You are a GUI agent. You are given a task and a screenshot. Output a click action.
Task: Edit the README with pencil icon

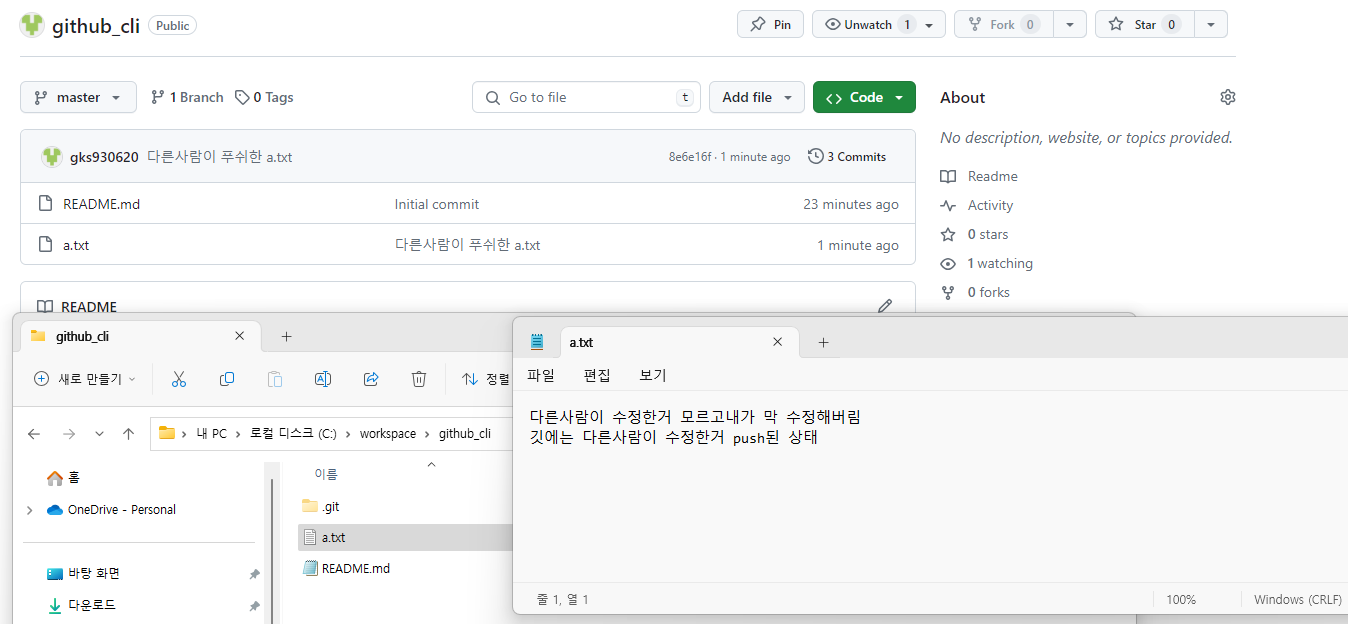pyautogui.click(x=885, y=306)
